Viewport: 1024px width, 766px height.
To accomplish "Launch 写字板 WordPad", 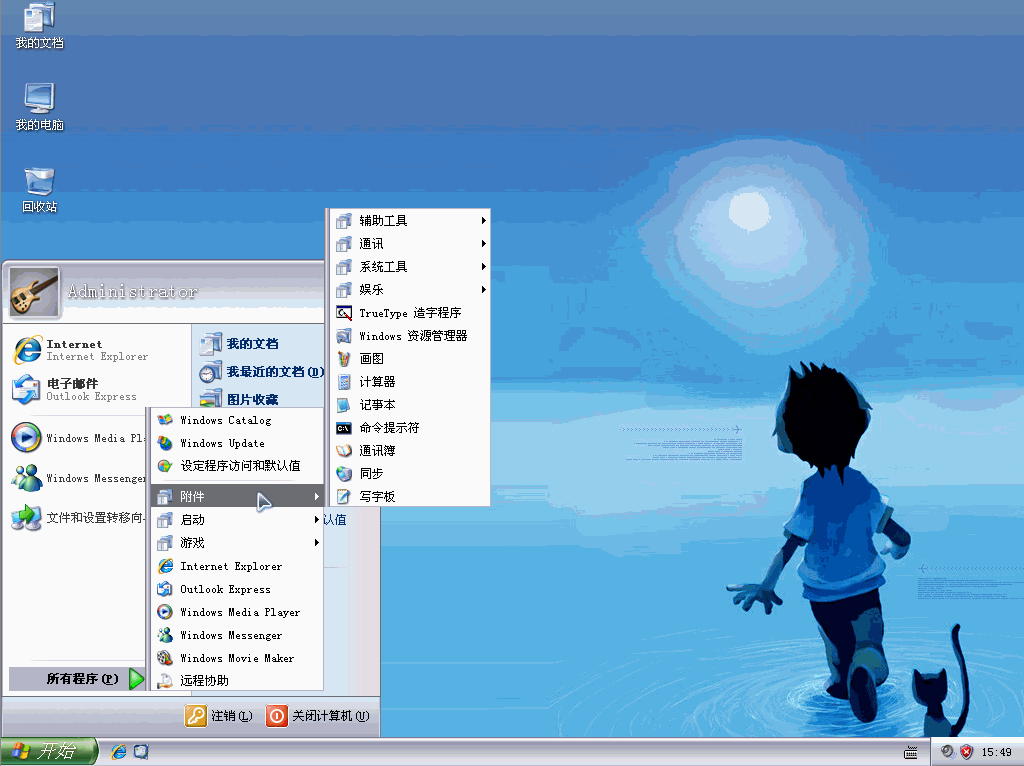I will (x=410, y=496).
